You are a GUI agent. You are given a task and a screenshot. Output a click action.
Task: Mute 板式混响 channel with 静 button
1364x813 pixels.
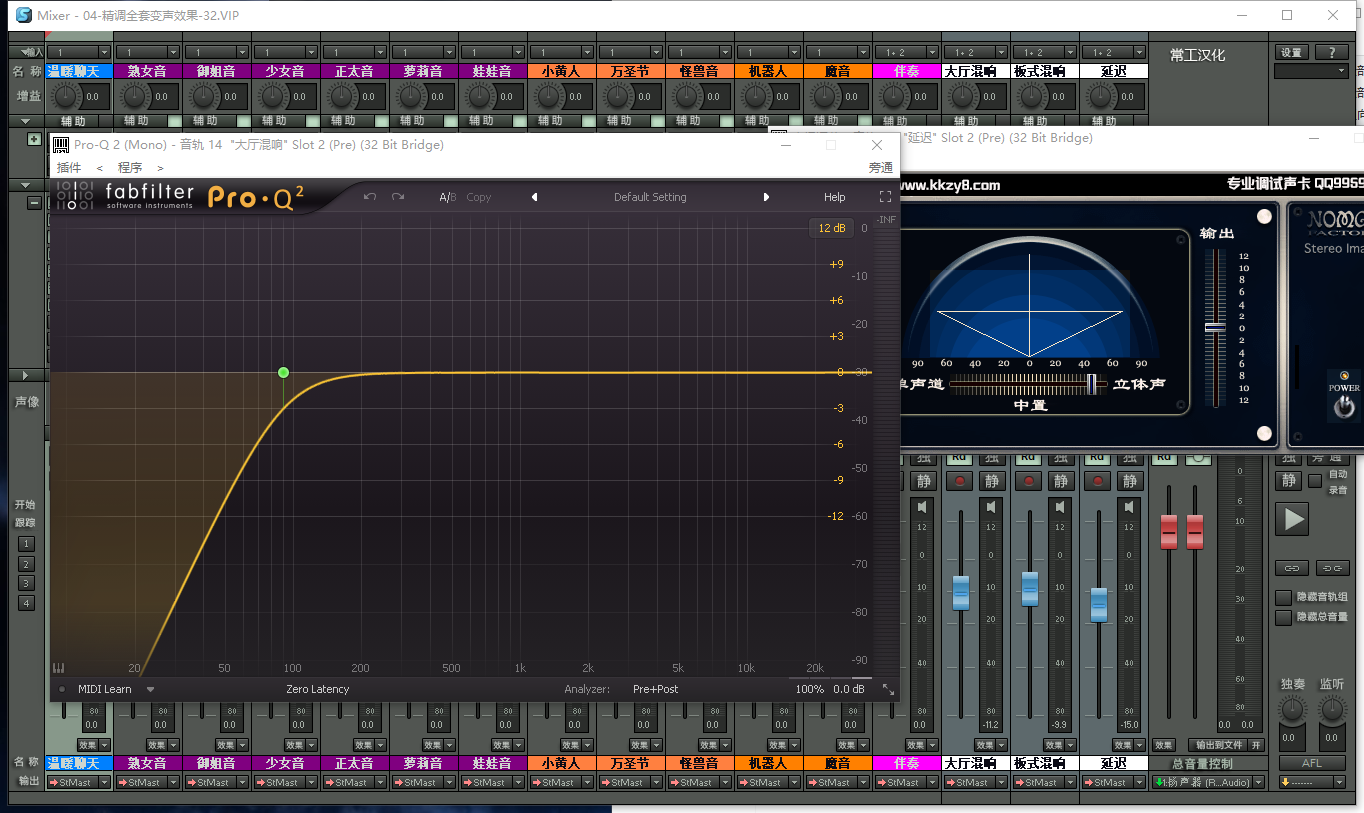[x=1060, y=481]
